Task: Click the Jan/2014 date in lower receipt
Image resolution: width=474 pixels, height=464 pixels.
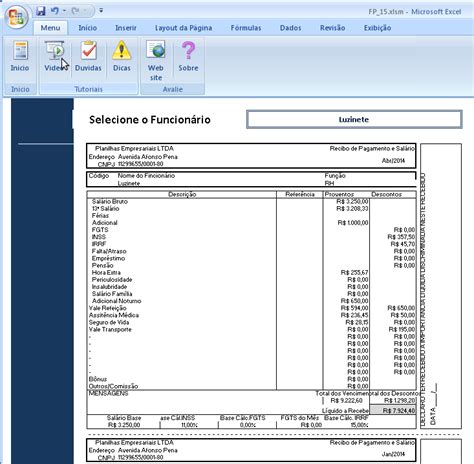Action: pos(393,454)
